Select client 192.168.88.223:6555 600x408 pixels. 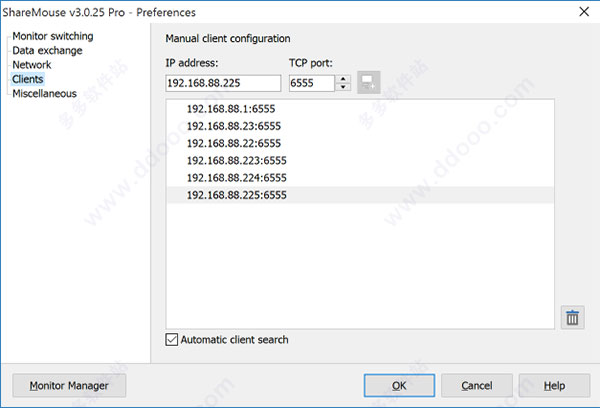pyautogui.click(x=360, y=160)
